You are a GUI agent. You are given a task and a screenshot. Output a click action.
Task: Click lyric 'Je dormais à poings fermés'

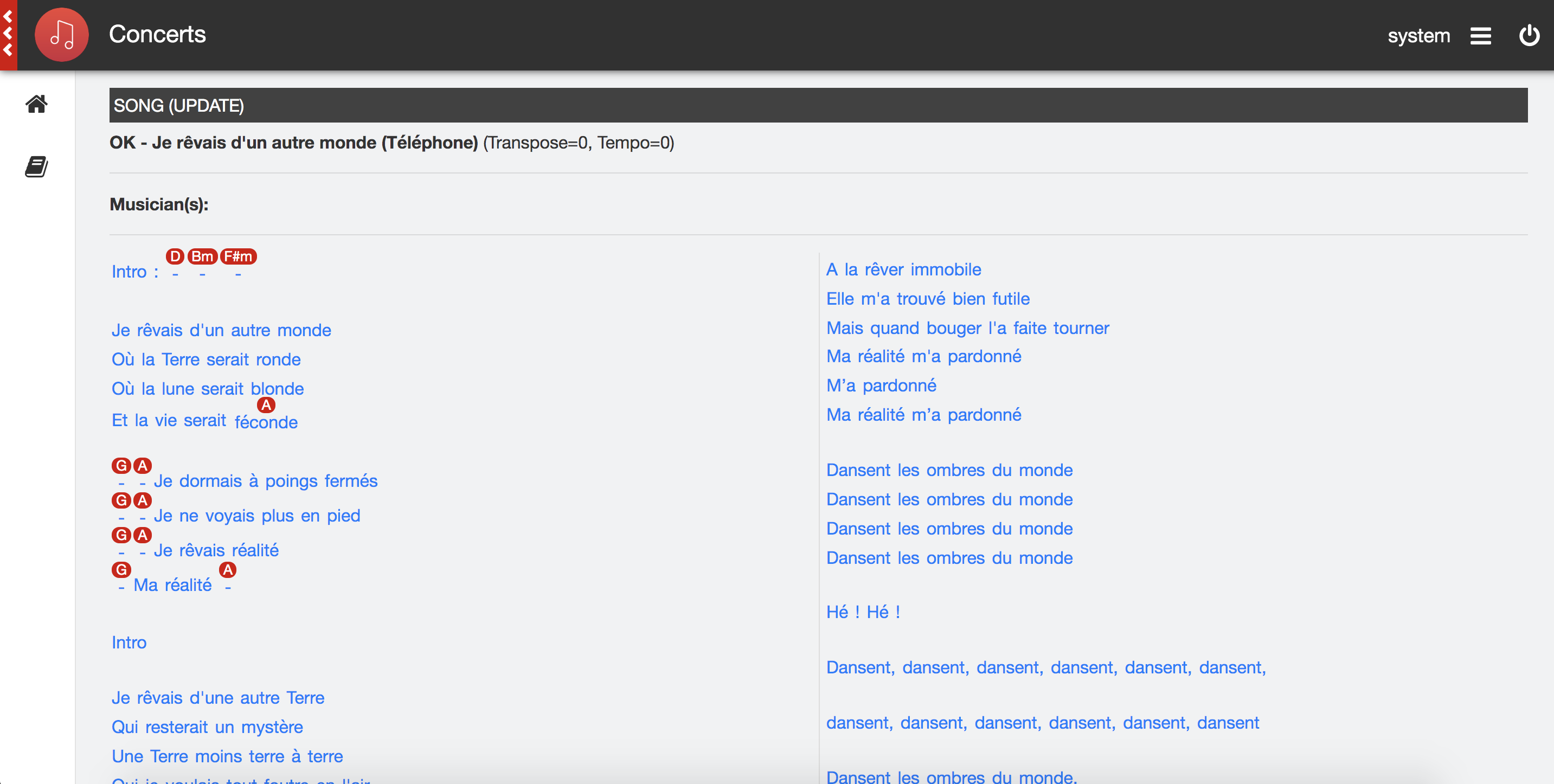coord(266,481)
